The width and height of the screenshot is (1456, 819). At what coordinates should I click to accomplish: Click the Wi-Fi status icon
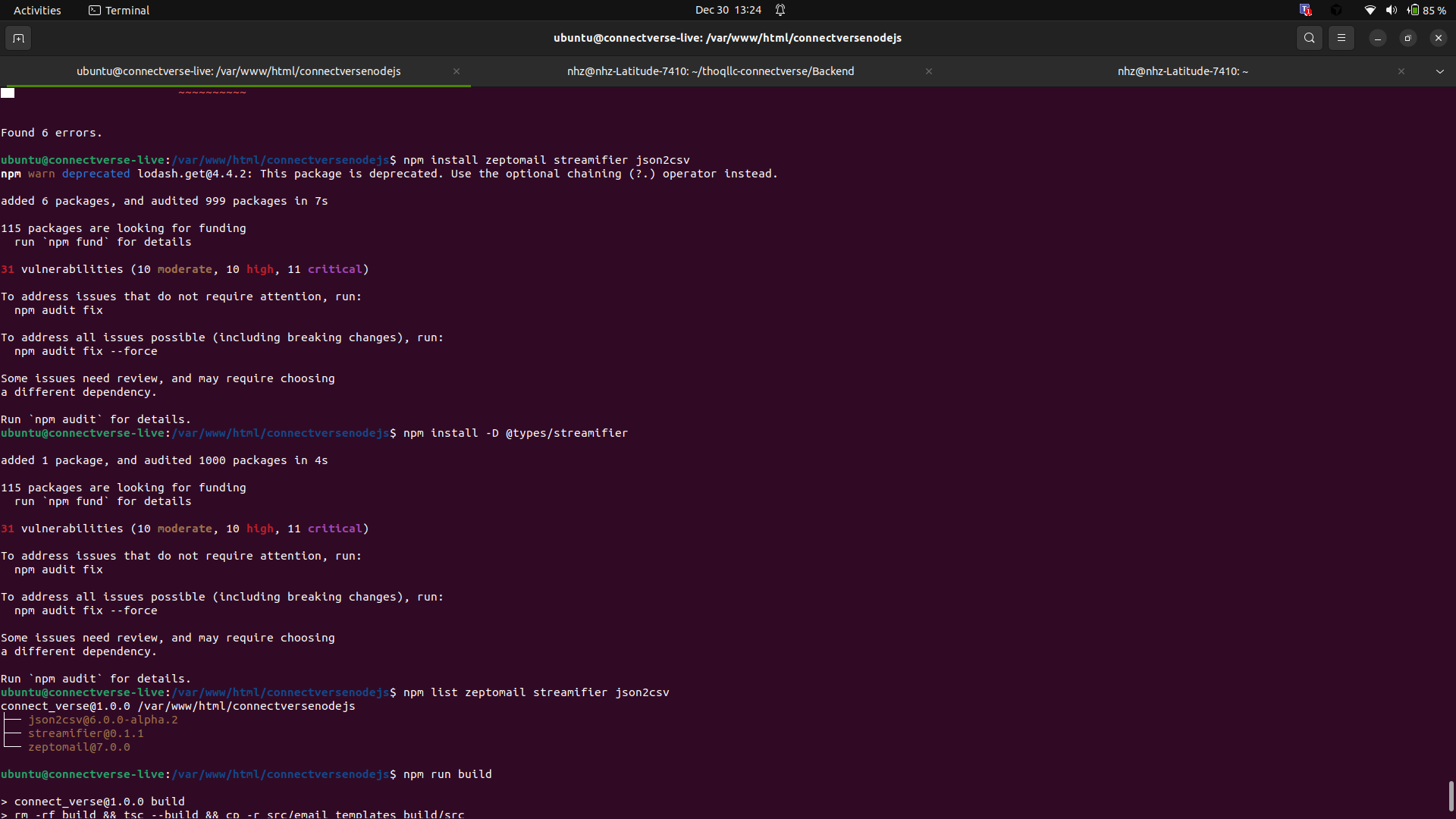coord(1370,10)
